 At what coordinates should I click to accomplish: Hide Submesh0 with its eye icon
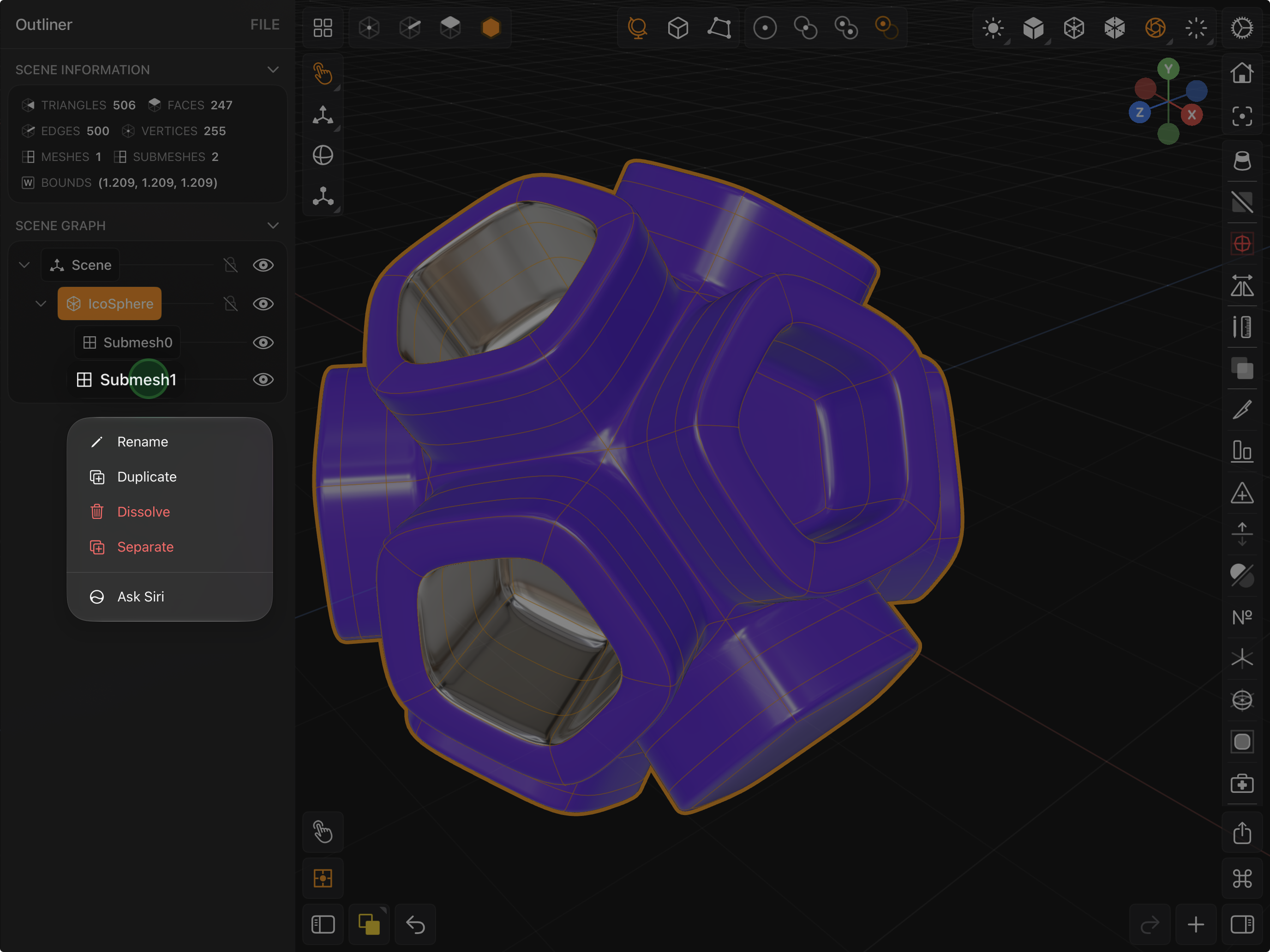(263, 343)
